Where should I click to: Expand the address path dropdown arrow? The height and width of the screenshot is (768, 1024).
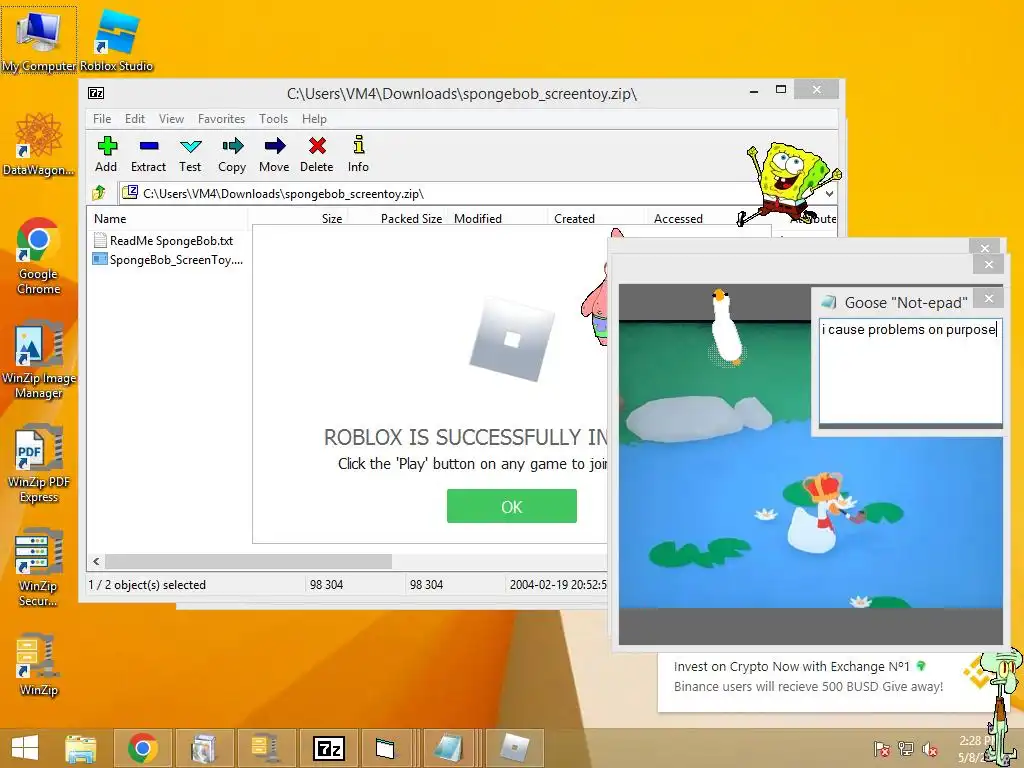[829, 193]
